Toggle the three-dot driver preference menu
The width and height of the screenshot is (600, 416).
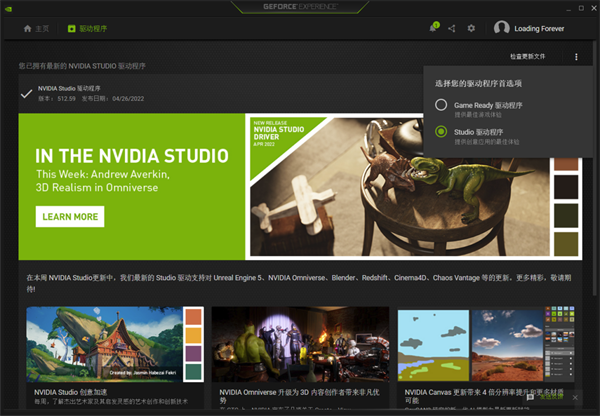(576, 57)
